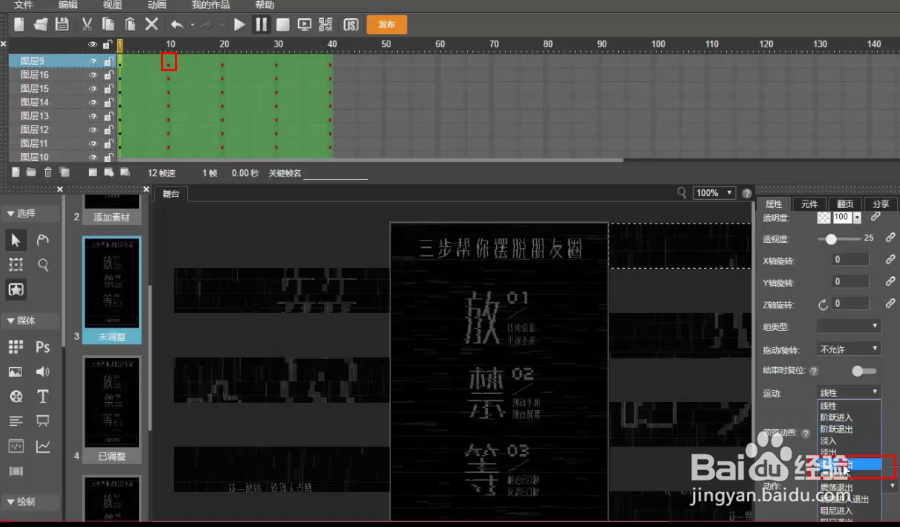The image size is (900, 527).
Task: Cut selection with the scissors icon
Action: pyautogui.click(x=87, y=25)
